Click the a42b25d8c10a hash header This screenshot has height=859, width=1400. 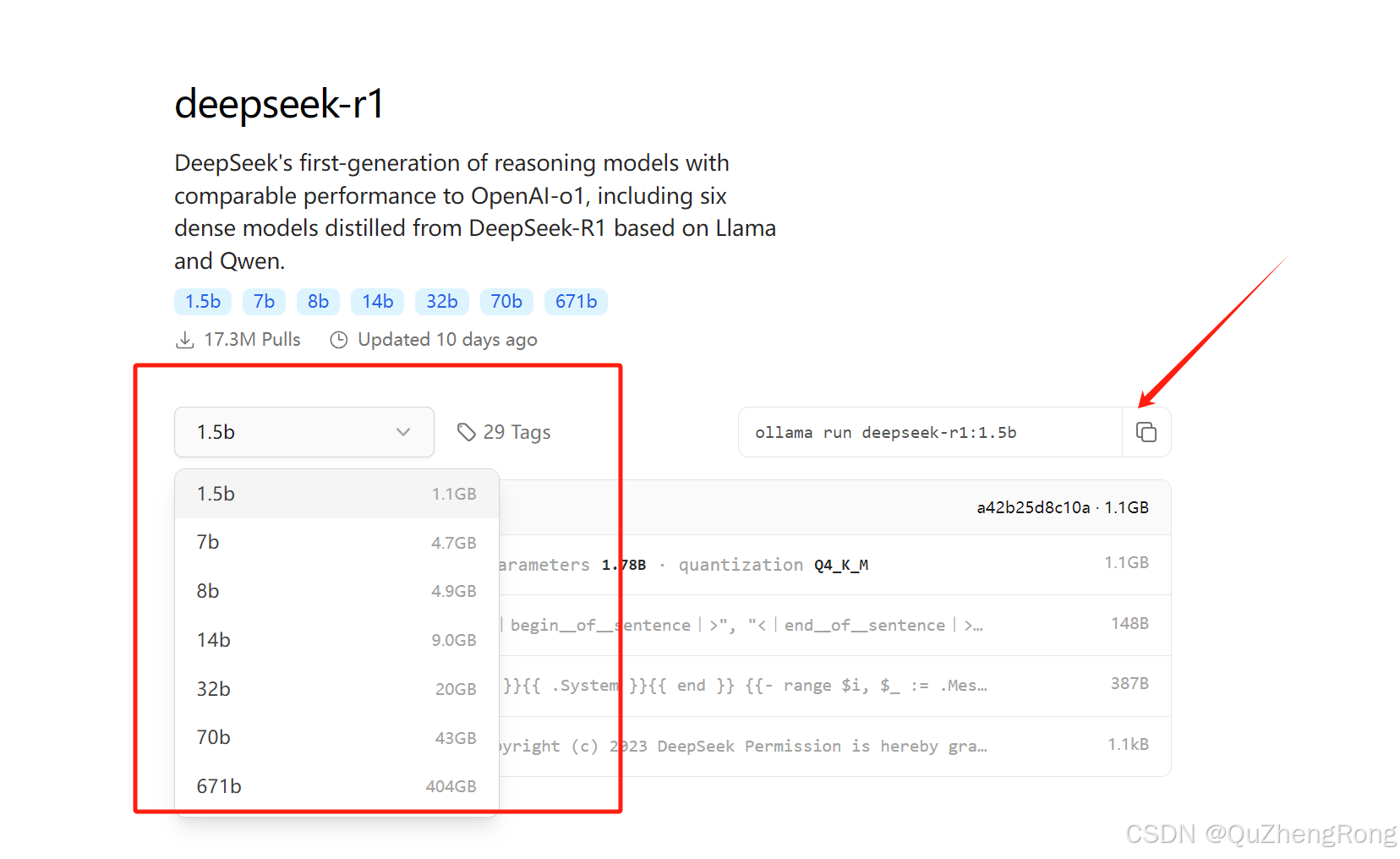pos(1063,507)
